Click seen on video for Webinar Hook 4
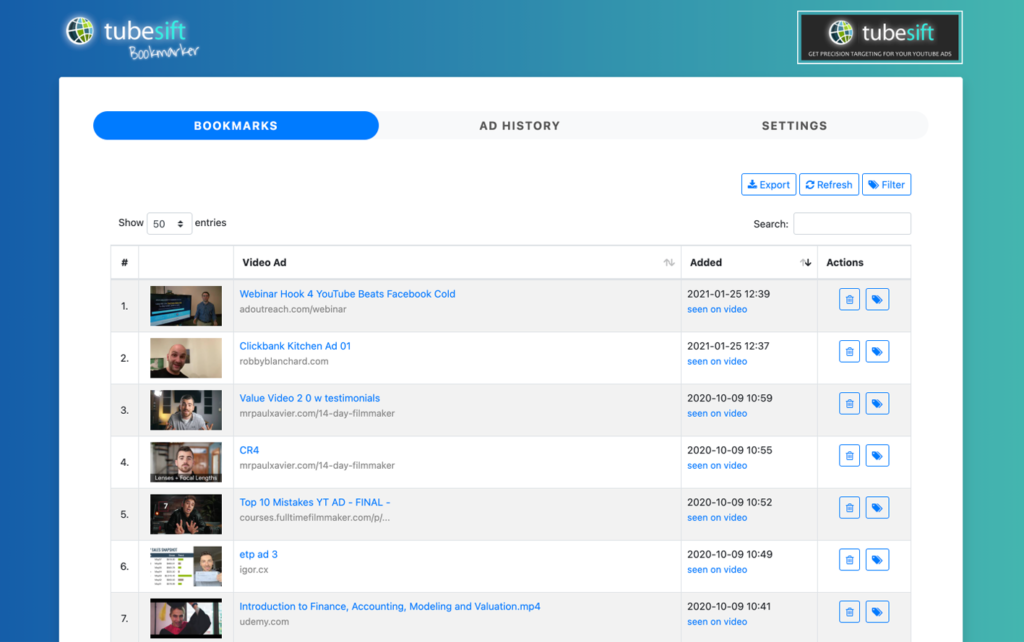1024x642 pixels. coord(717,309)
